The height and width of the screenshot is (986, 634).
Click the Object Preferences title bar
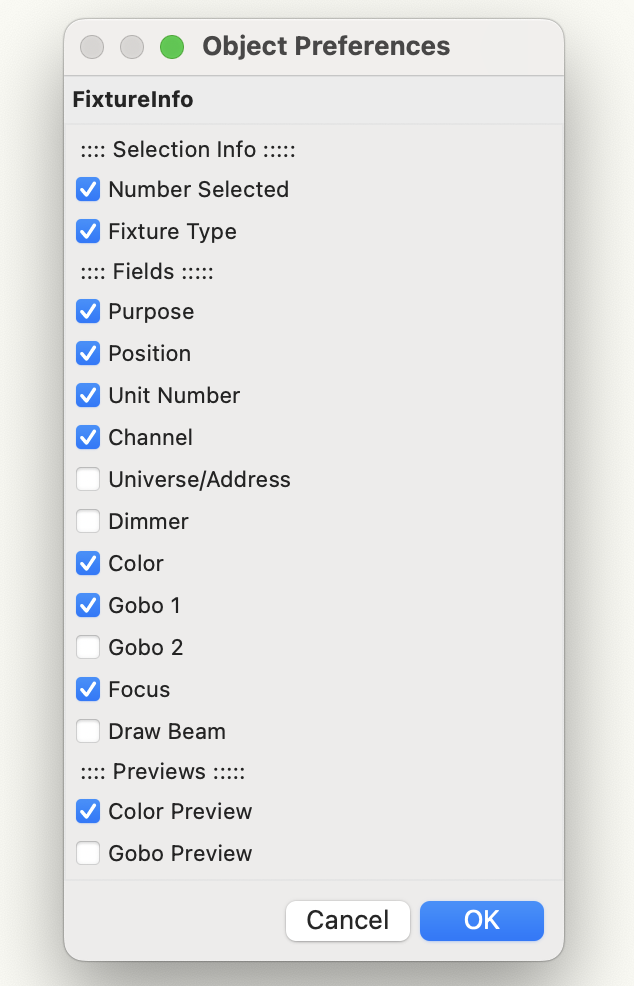click(x=326, y=47)
